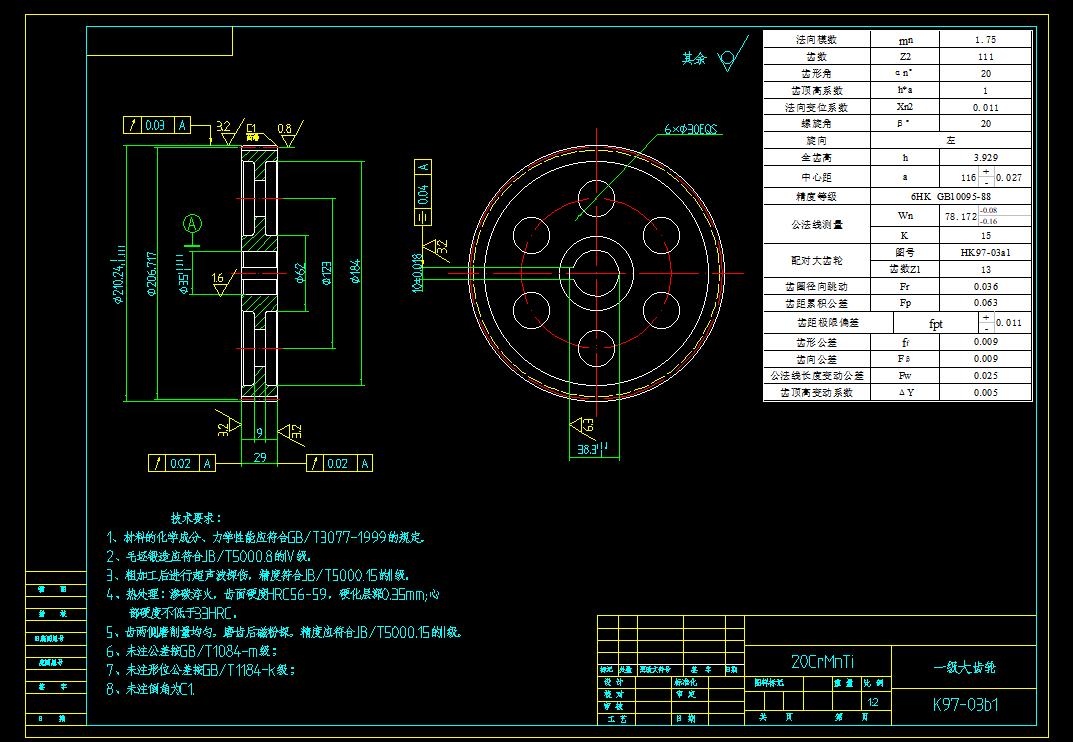Click the 0.04 flatness tolerance frame

coord(422,190)
